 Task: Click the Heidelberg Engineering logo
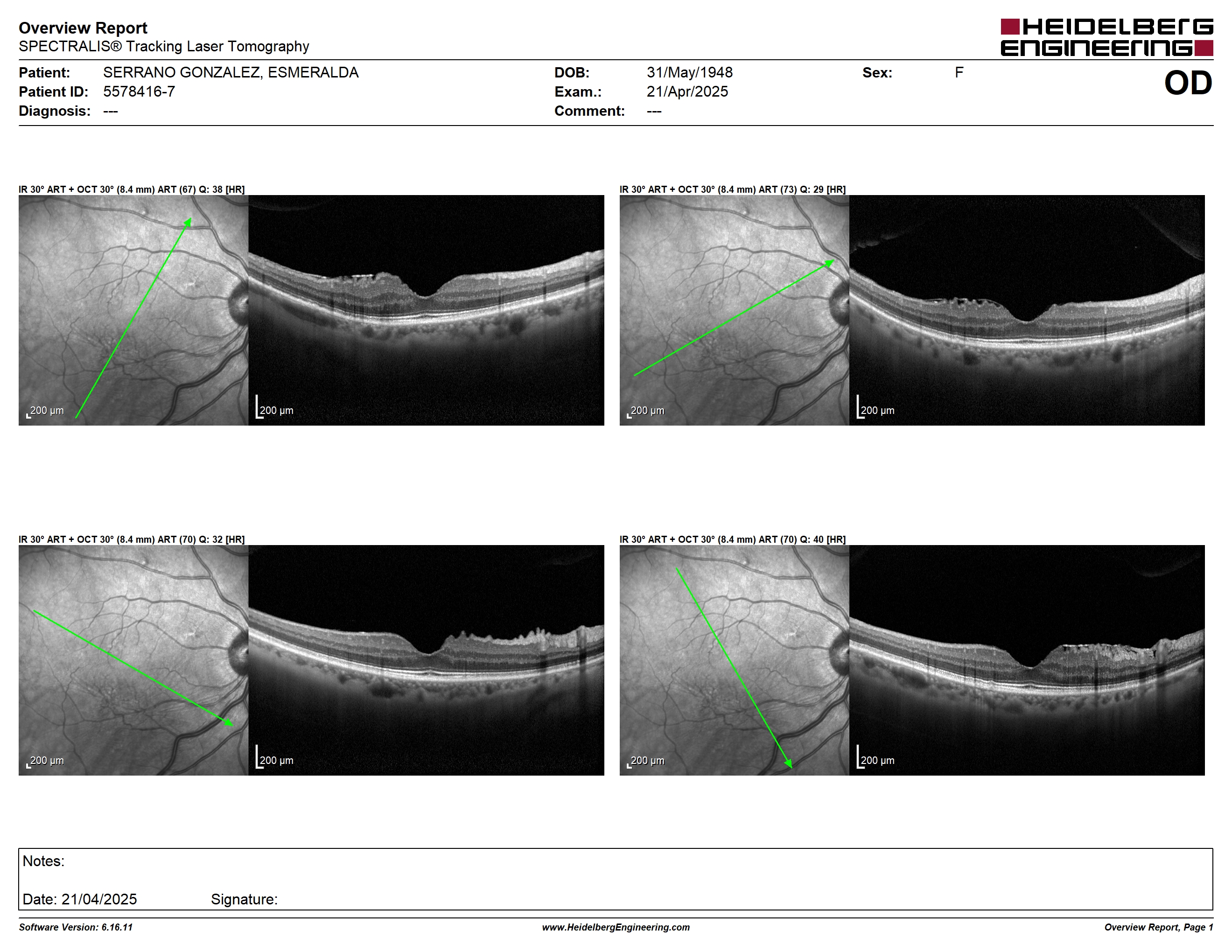pyautogui.click(x=1107, y=37)
